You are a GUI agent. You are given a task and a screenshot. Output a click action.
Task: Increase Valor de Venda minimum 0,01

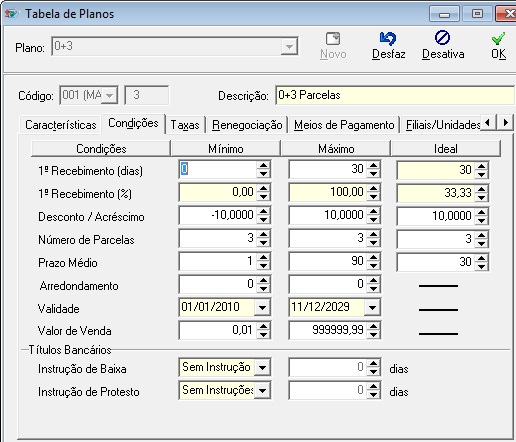pyautogui.click(x=263, y=326)
